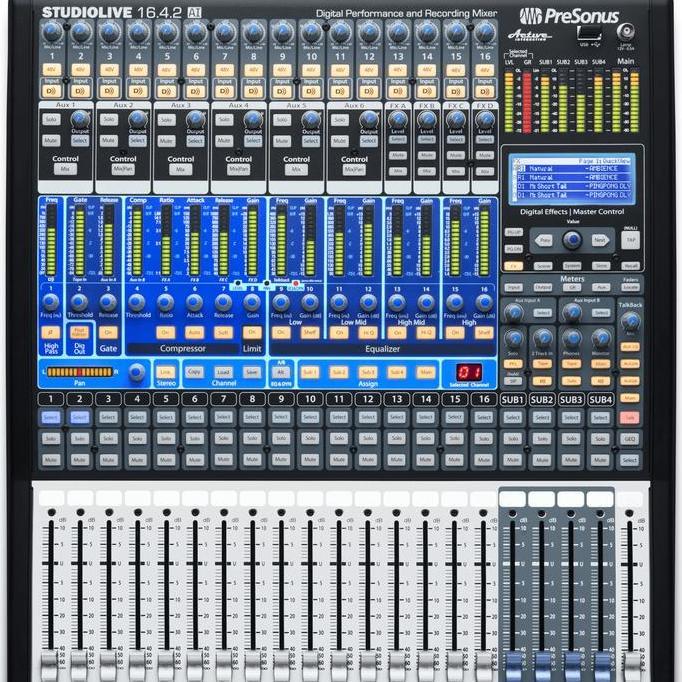The image size is (682, 682).
Task: Click the channel 1 fader
Action: click(x=51, y=665)
